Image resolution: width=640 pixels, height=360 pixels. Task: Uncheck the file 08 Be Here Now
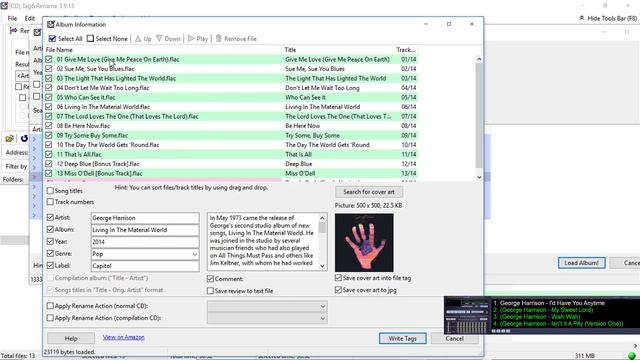[49, 126]
